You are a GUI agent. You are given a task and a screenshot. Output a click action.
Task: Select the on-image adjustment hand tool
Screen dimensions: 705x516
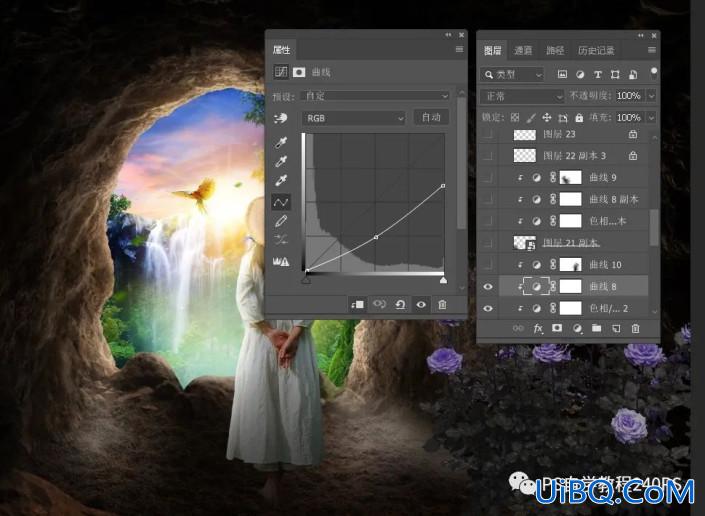pyautogui.click(x=281, y=118)
